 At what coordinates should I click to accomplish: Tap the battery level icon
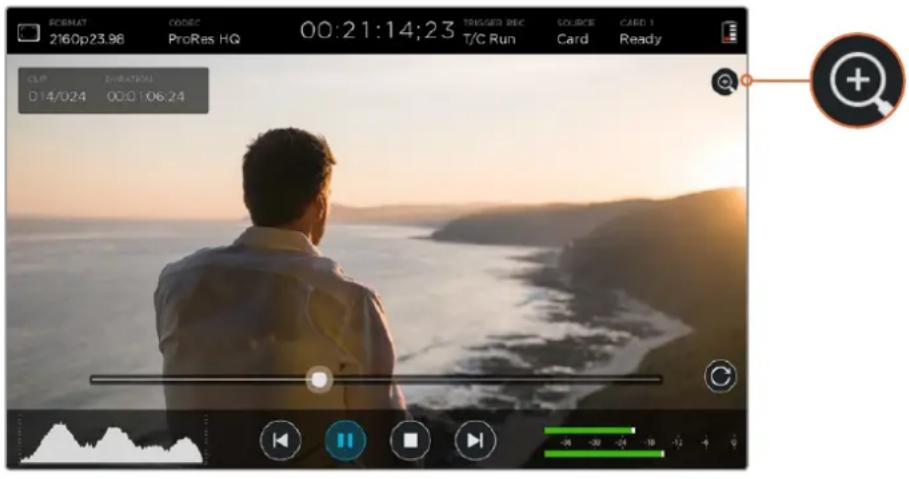coord(730,32)
